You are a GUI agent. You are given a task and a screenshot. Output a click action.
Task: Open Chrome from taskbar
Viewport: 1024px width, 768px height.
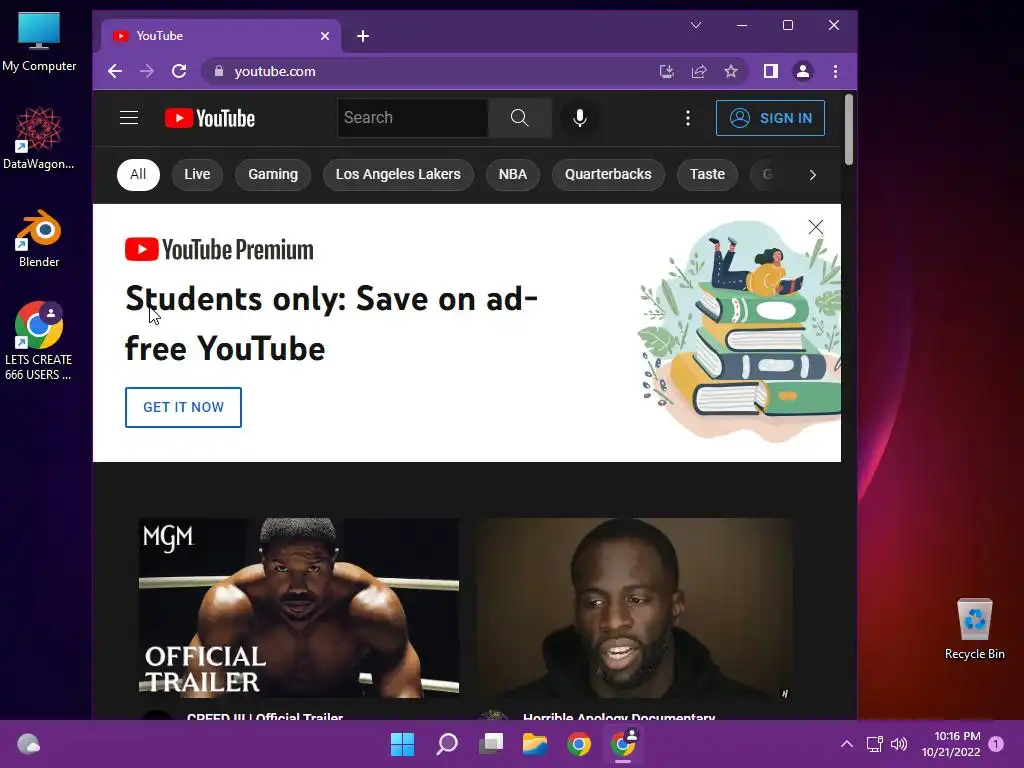(x=579, y=744)
